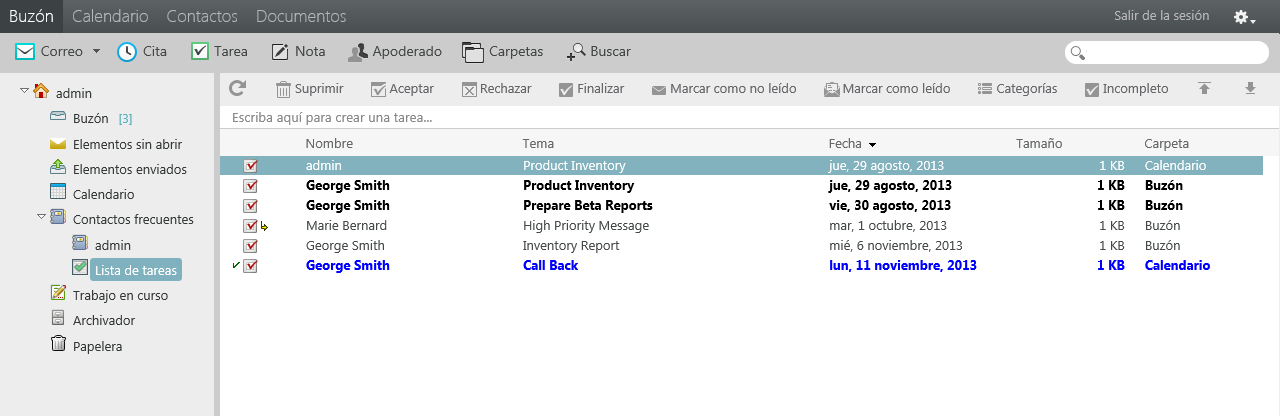Switch to the Calendario tab
This screenshot has height=416, width=1280.
pyautogui.click(x=110, y=16)
